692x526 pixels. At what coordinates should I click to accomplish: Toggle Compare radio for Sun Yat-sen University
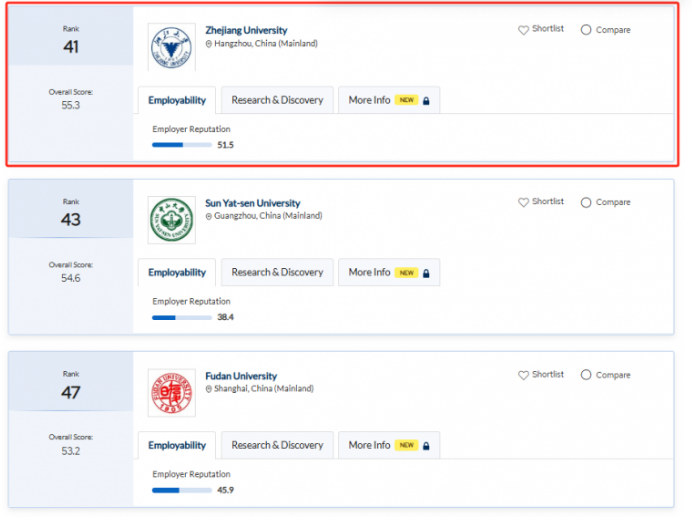coord(586,203)
